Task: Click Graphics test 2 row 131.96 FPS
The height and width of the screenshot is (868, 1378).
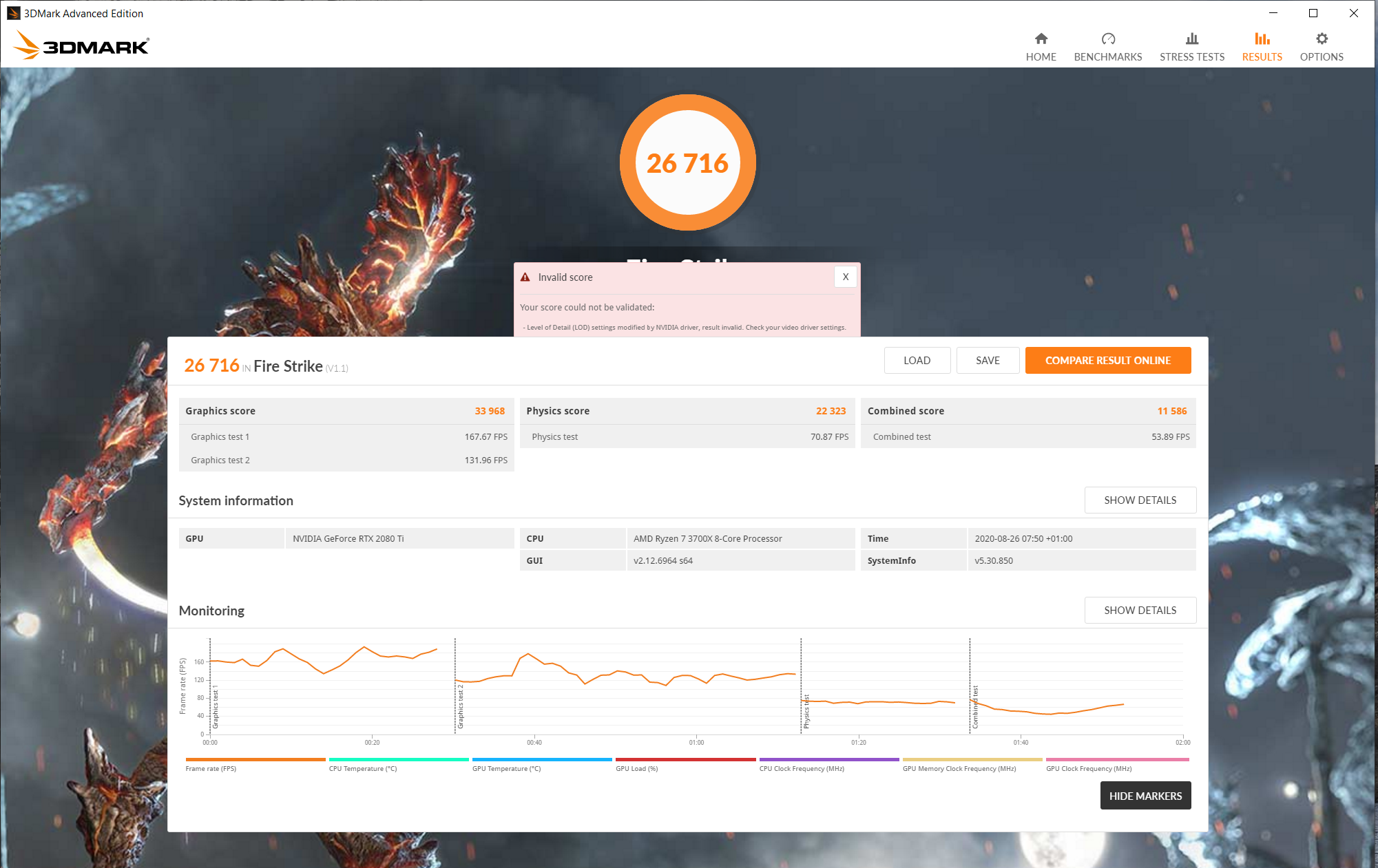Action: (346, 460)
